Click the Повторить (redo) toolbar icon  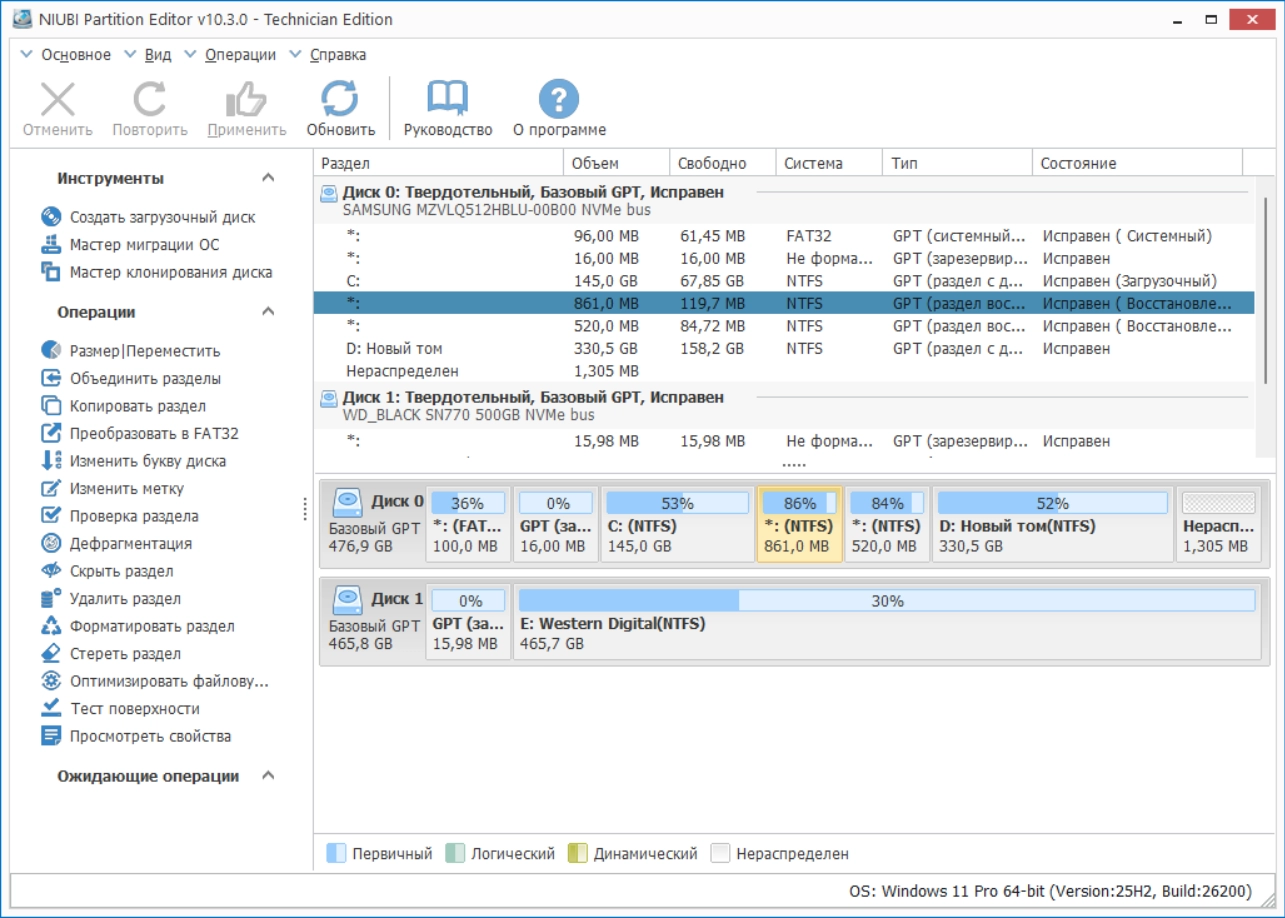point(150,100)
